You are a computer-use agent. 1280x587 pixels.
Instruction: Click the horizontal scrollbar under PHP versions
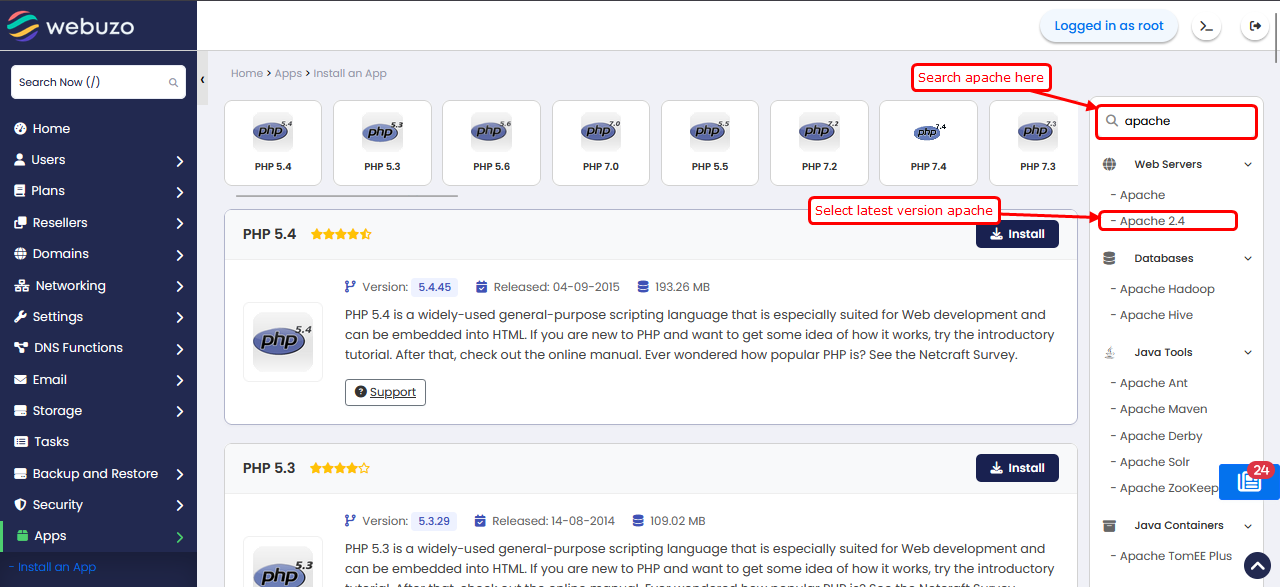click(x=341, y=196)
